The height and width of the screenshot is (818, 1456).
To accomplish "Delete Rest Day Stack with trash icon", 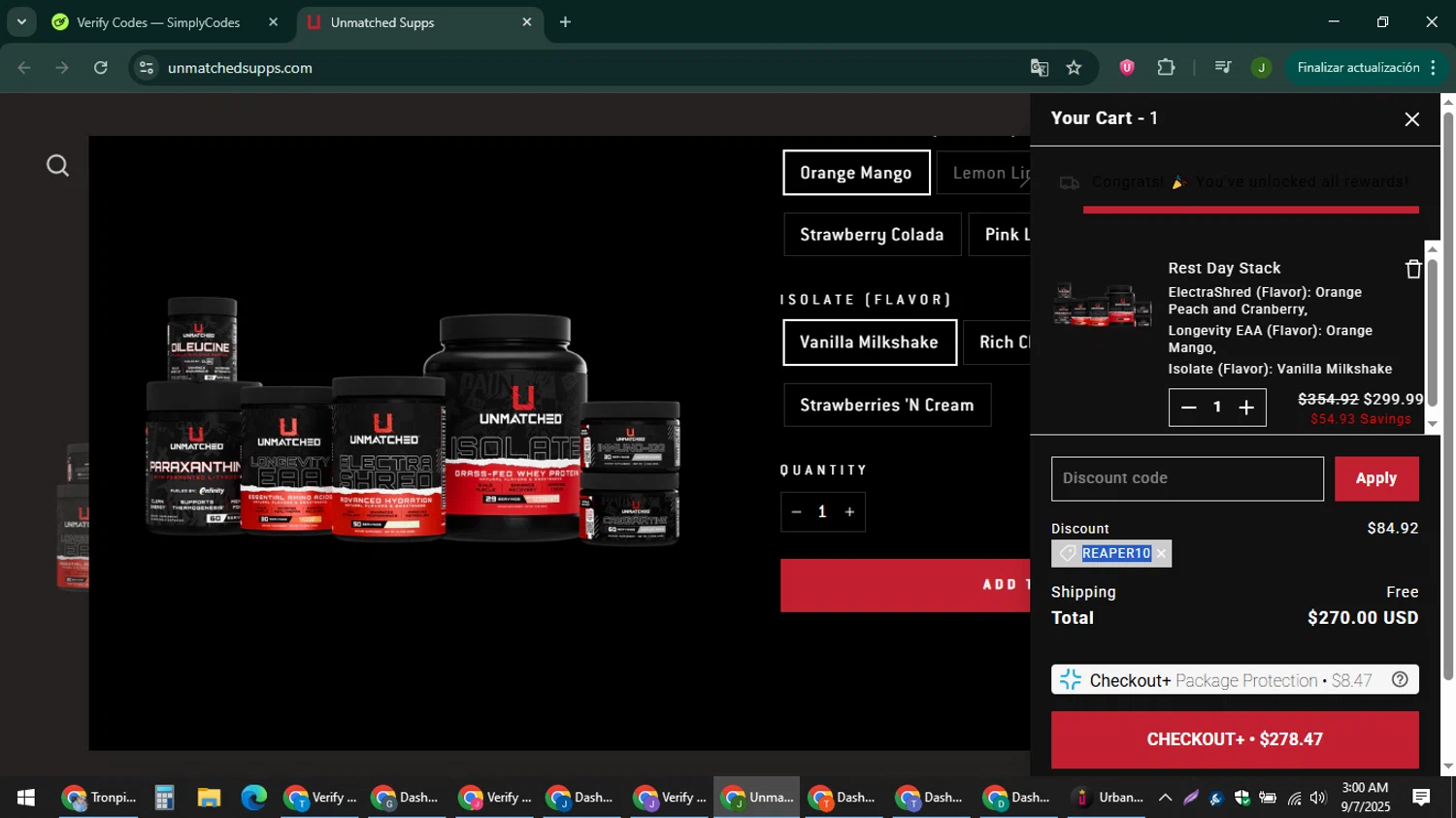I will click(x=1413, y=269).
